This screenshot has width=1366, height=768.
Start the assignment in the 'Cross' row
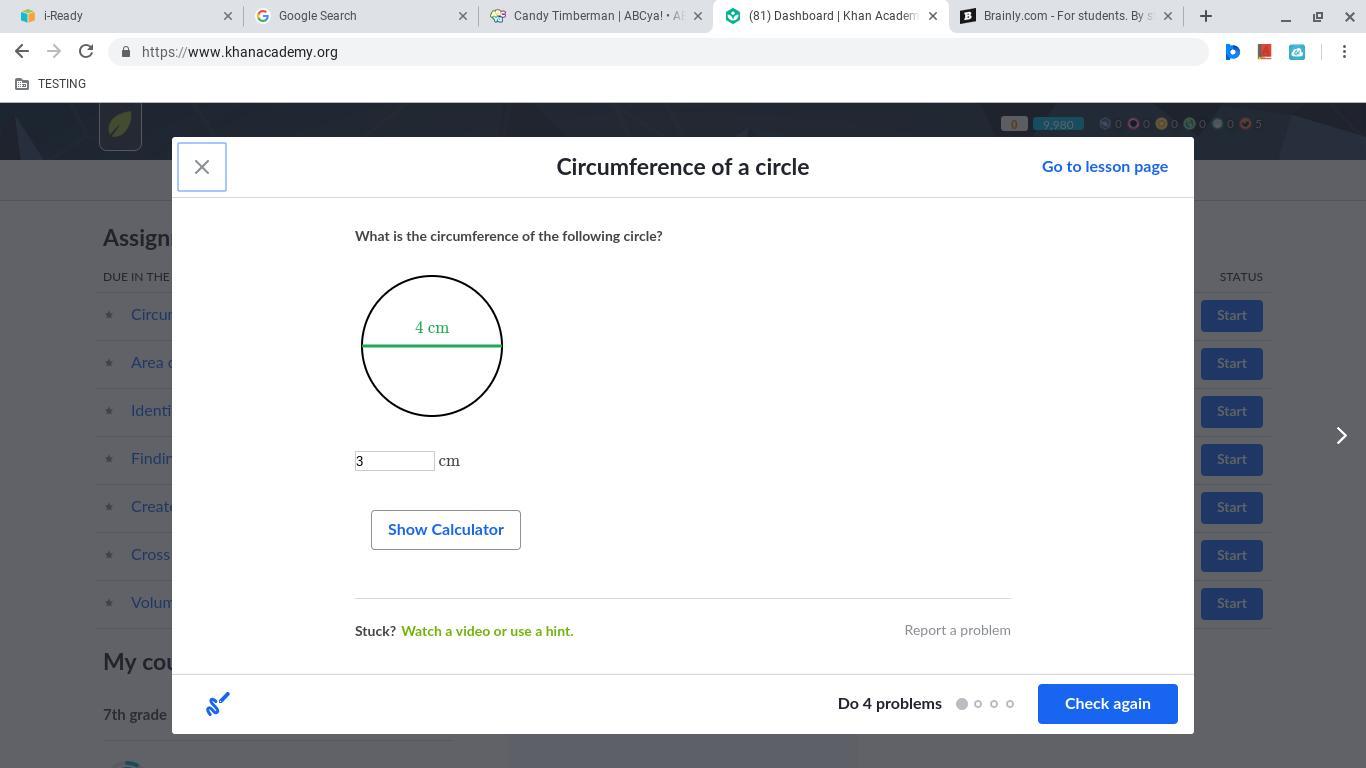point(1232,556)
